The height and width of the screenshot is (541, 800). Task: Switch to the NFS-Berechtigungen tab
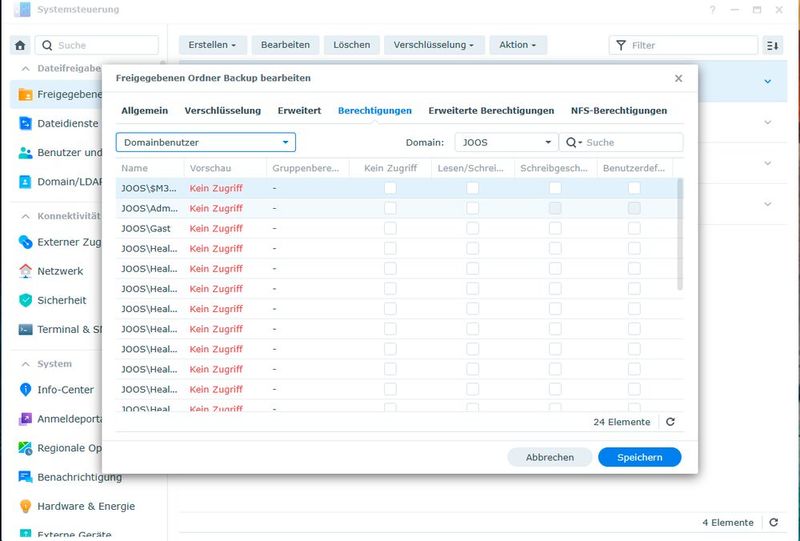point(618,110)
